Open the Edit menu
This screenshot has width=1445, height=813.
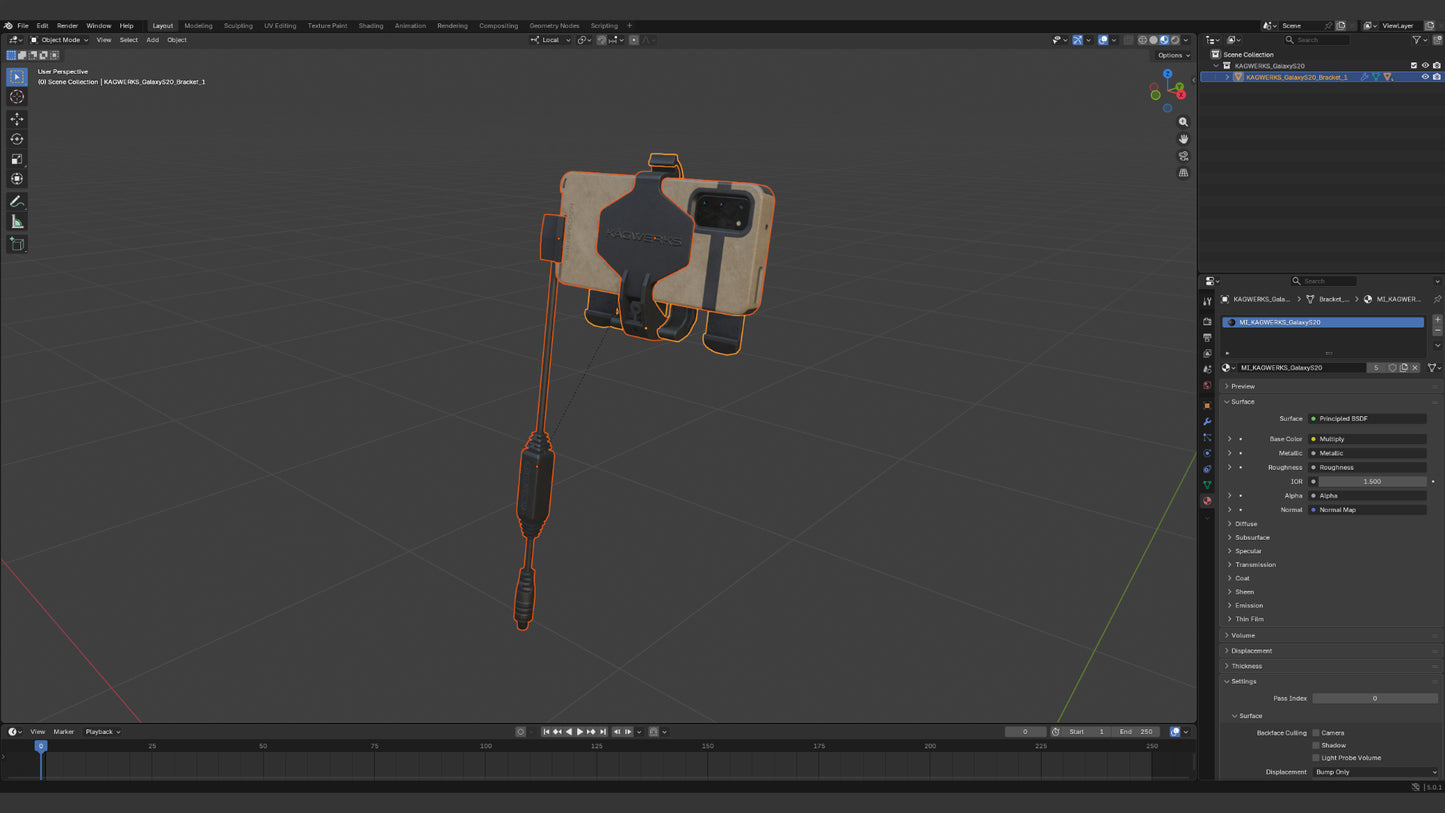[42, 26]
